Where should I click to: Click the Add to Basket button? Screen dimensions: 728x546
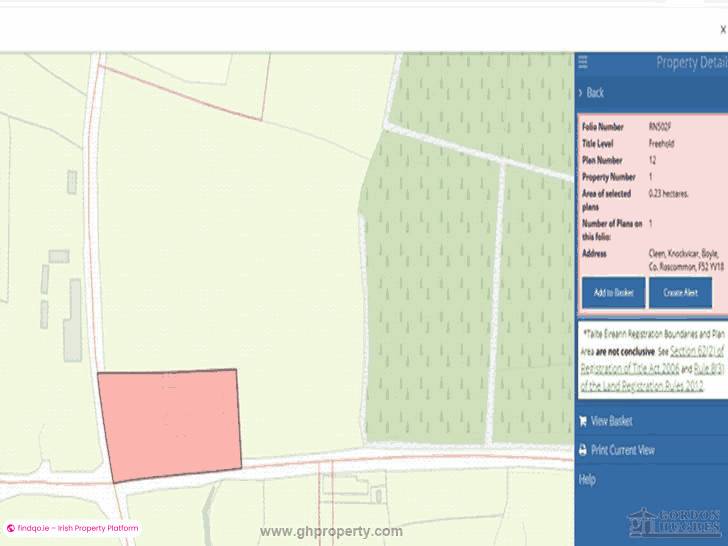tap(613, 292)
